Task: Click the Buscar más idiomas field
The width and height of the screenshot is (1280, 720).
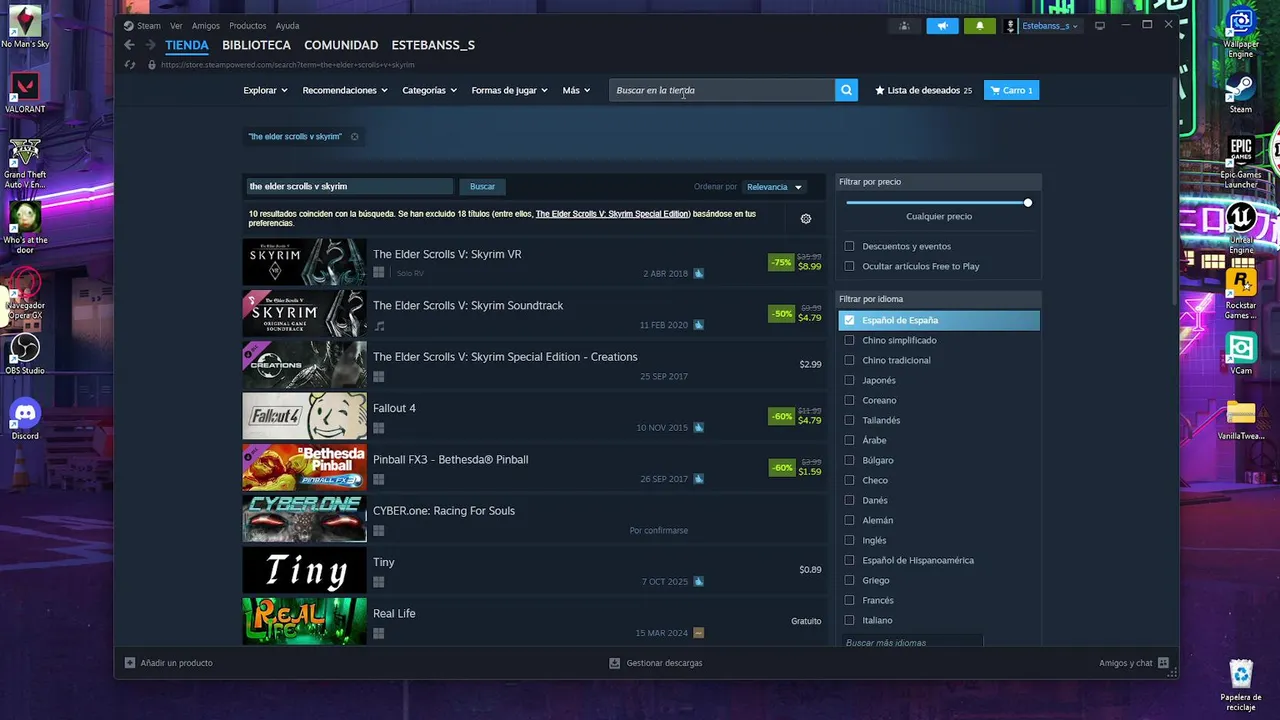Action: tap(912, 642)
